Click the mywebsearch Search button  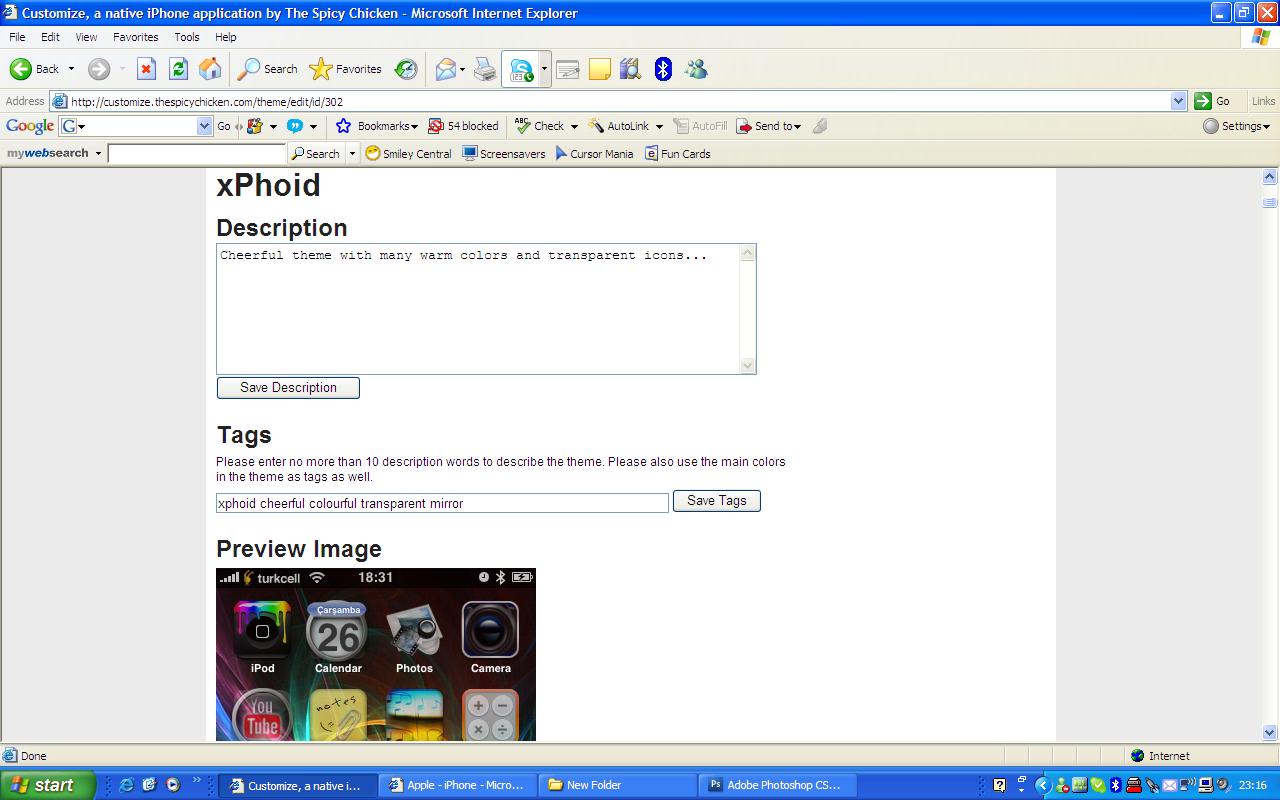(315, 154)
